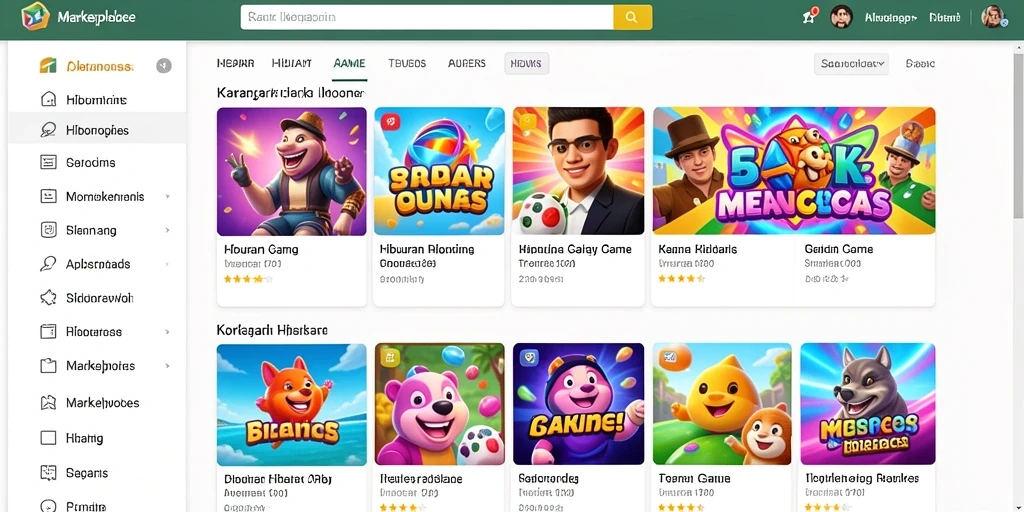Open the Ssoncrloes sort dropdown
The width and height of the screenshot is (1024, 512).
pos(851,63)
